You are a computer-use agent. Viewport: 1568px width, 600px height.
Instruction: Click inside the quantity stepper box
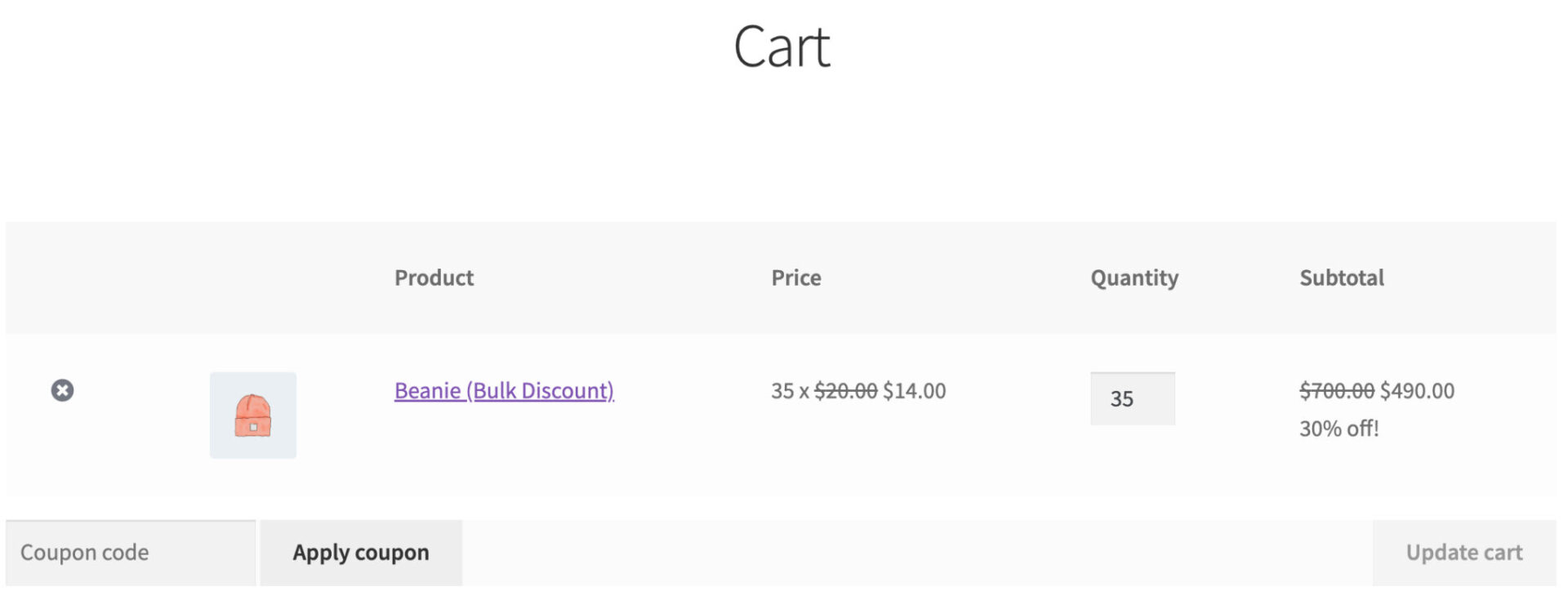pos(1132,398)
